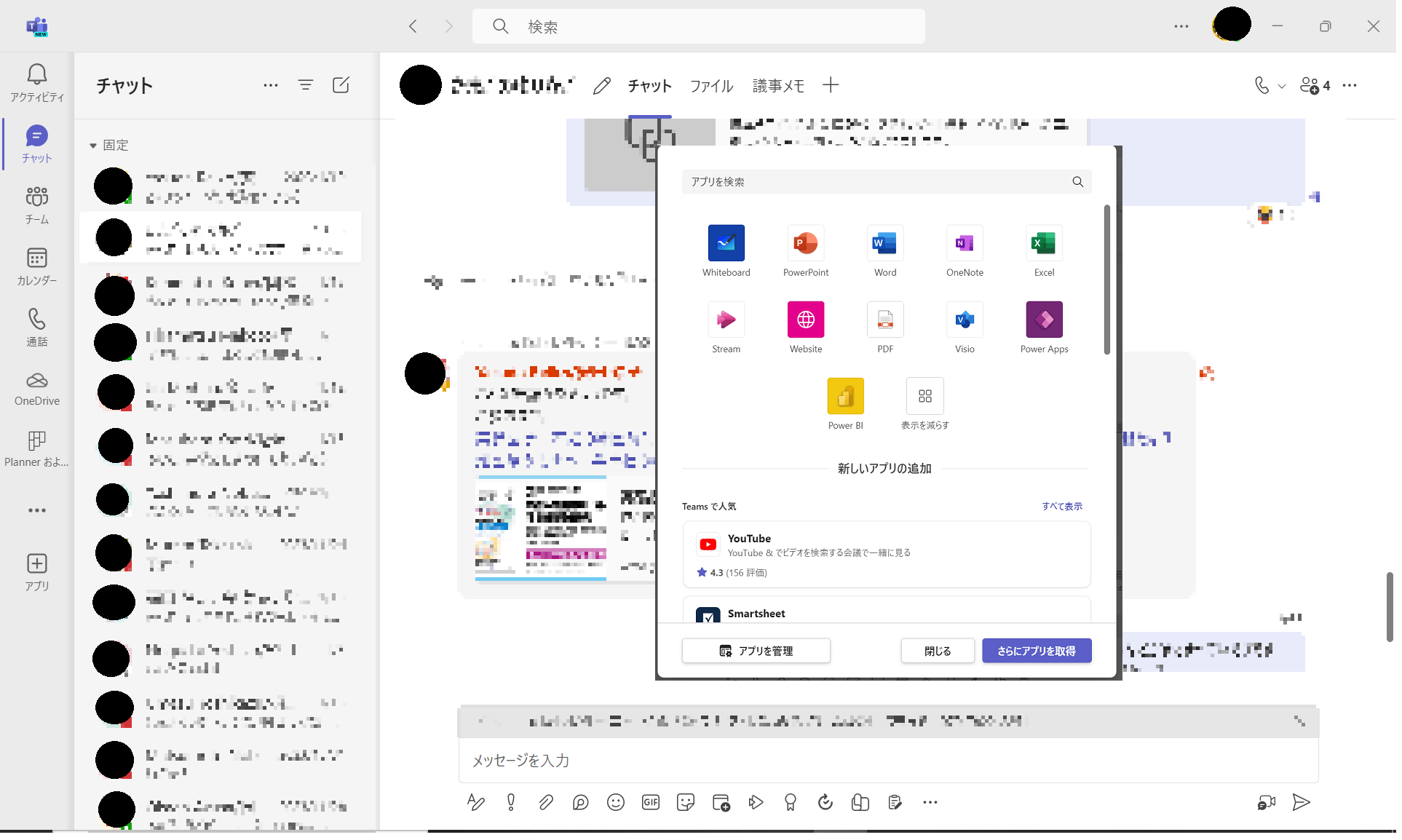Click the さらにアプリを取得 button
Viewport: 1402px width, 840px height.
(1036, 651)
